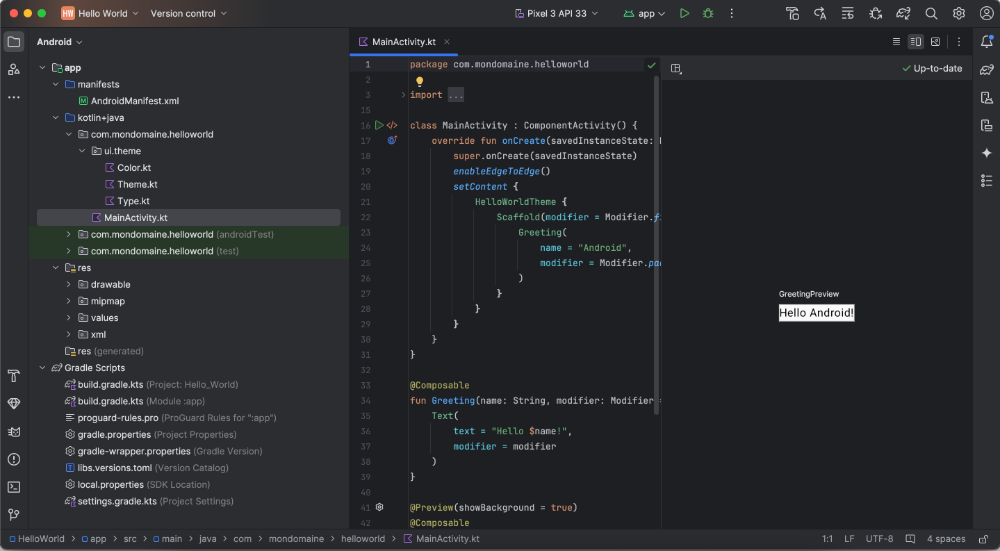Switch editor to Split view
This screenshot has width=1000, height=551.
pyautogui.click(x=916, y=42)
